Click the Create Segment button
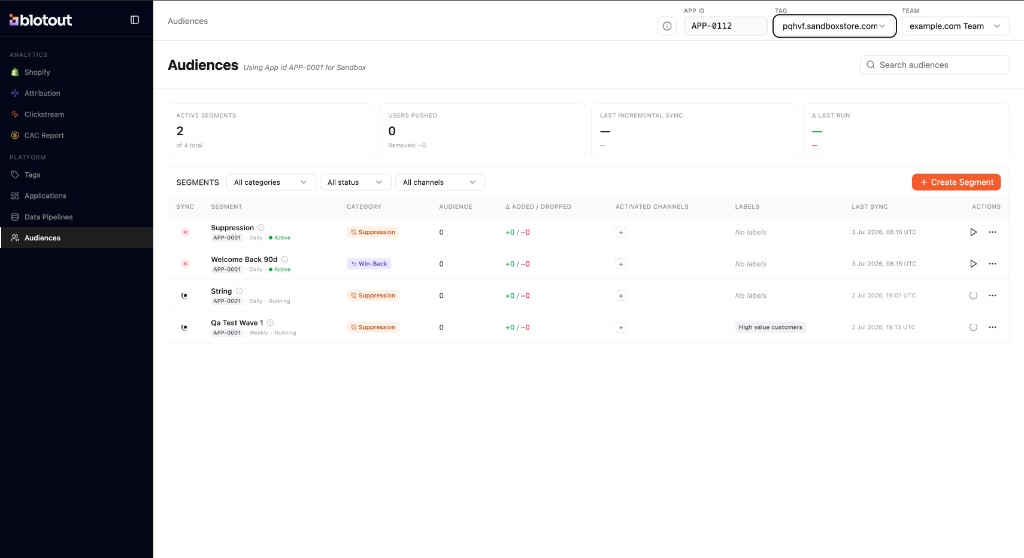The width and height of the screenshot is (1024, 558). 956,182
